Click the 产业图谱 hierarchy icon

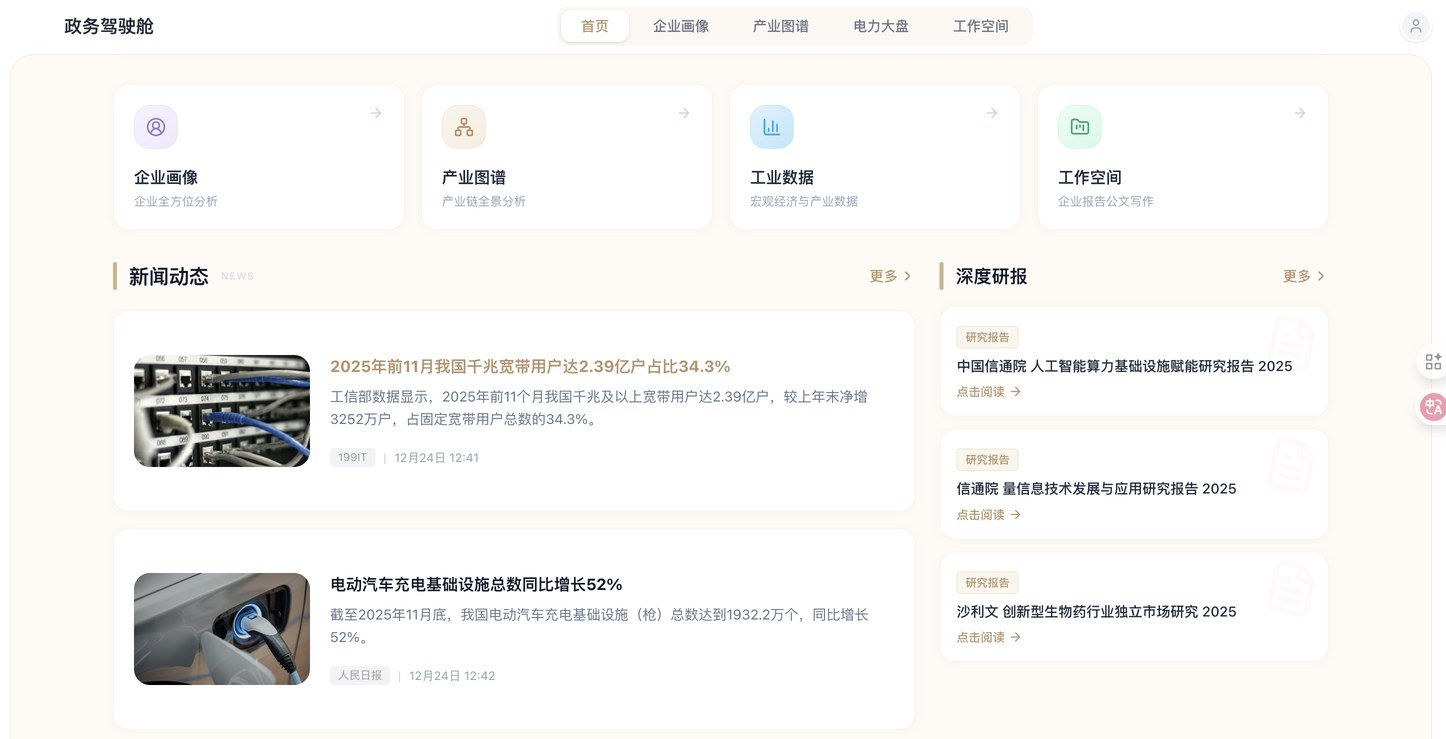point(464,127)
